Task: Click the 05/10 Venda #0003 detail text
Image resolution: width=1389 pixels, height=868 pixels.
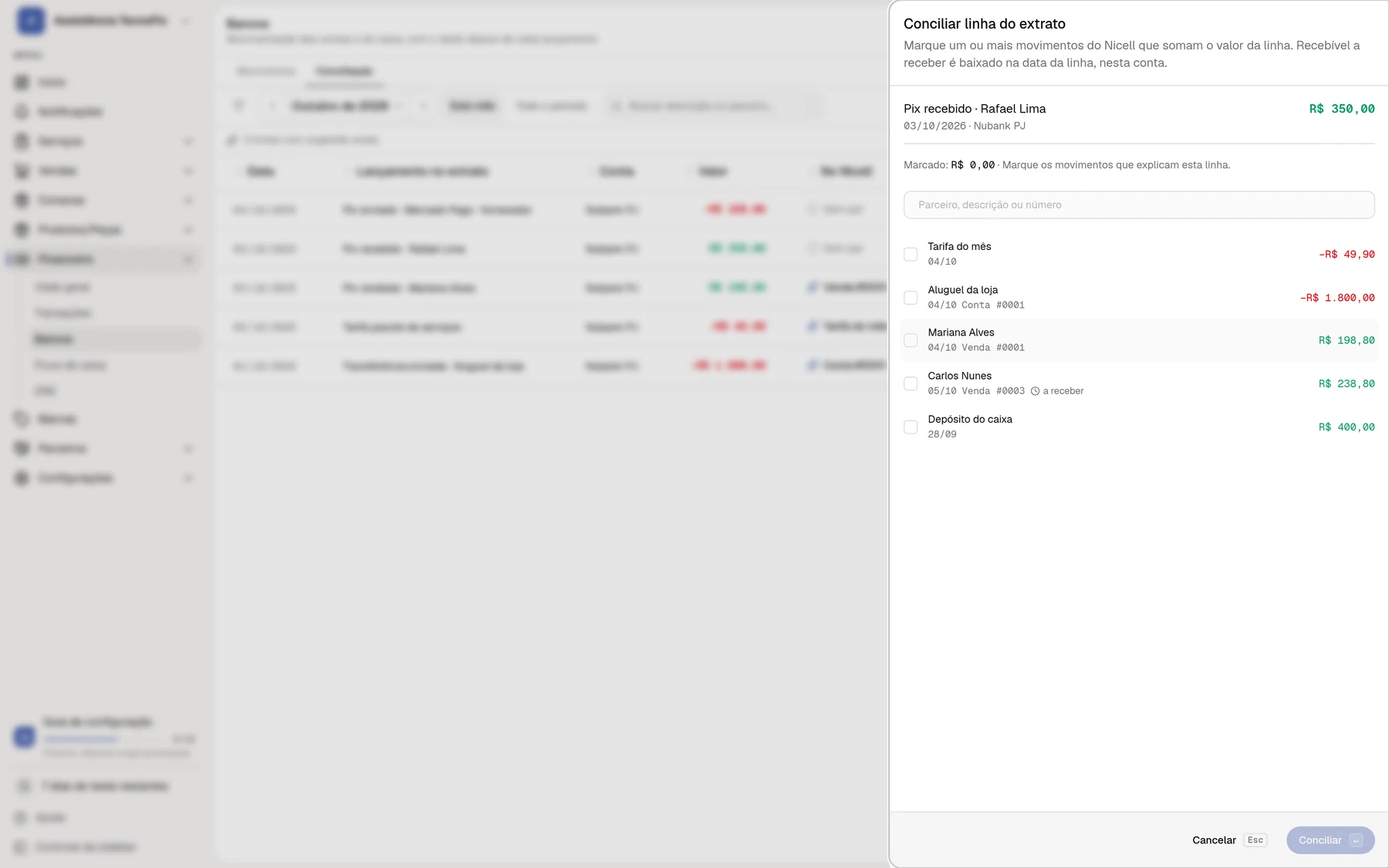Action: [x=976, y=391]
